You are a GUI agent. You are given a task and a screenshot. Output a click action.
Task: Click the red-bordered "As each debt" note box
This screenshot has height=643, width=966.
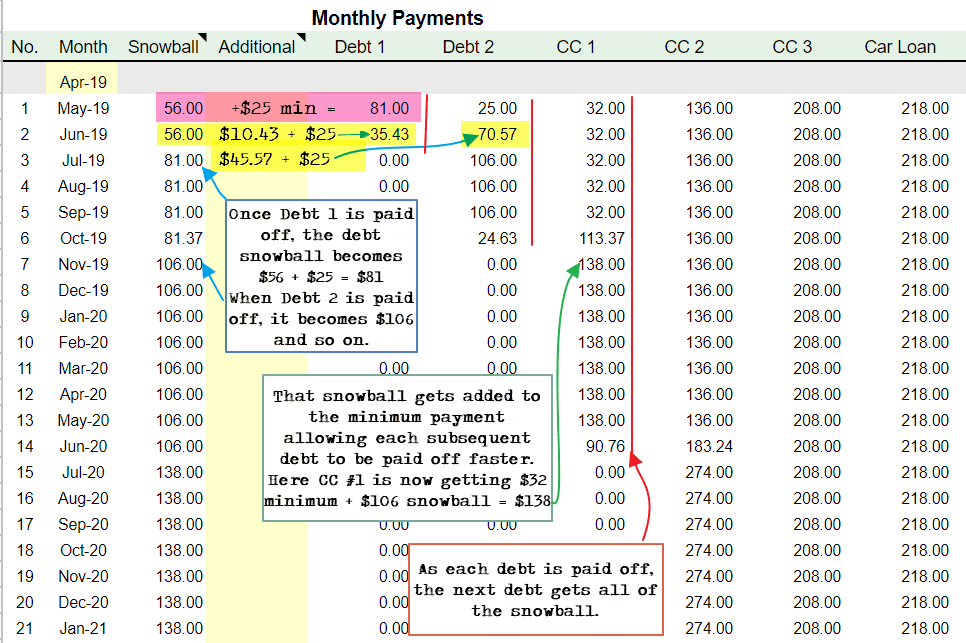click(537, 589)
